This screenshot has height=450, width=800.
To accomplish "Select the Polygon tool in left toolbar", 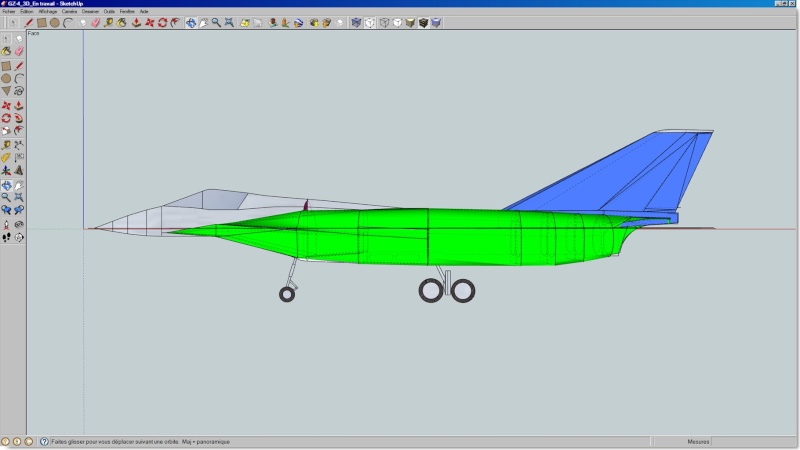I will click(6, 91).
